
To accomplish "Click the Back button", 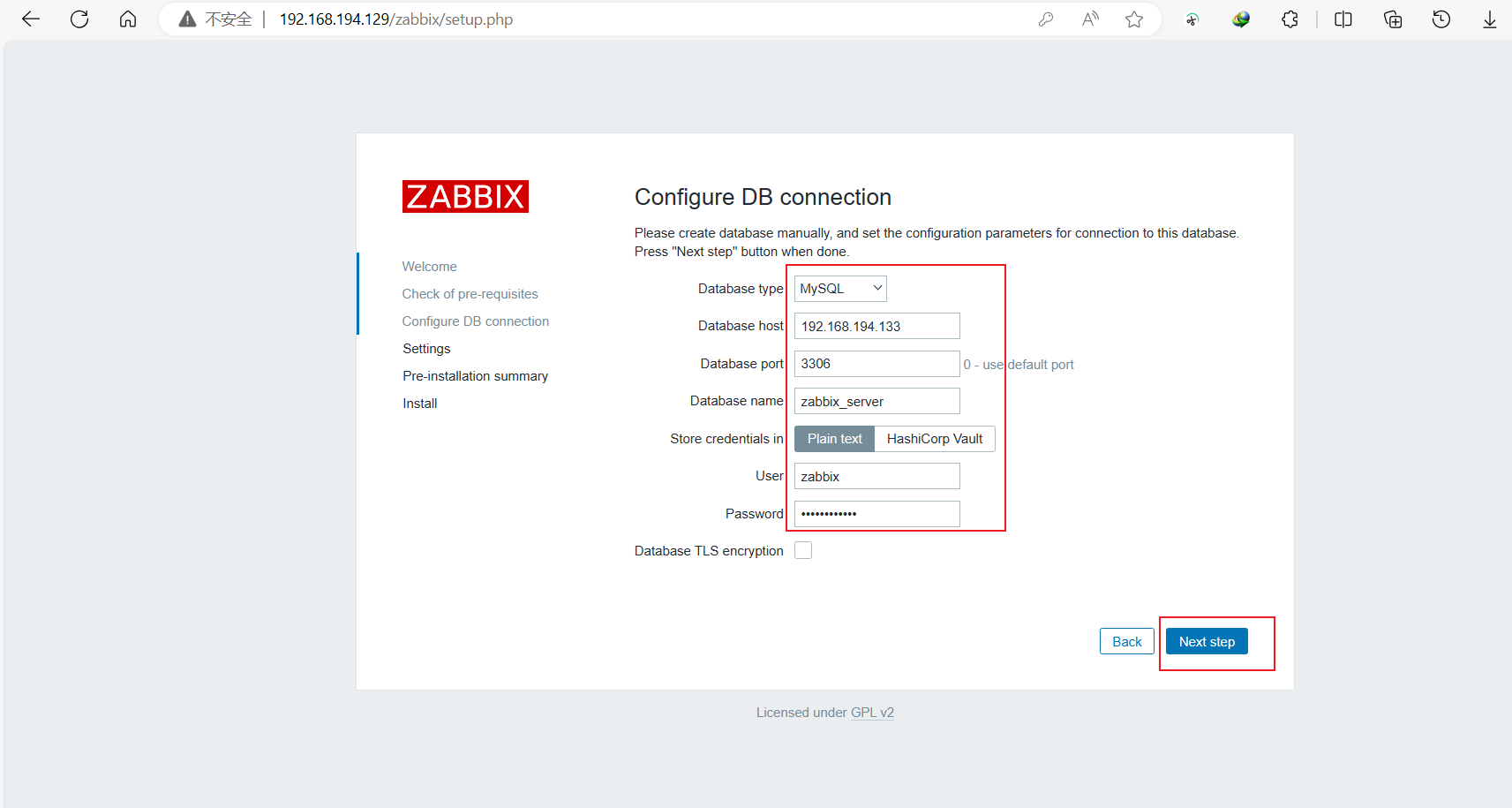I will point(1127,641).
